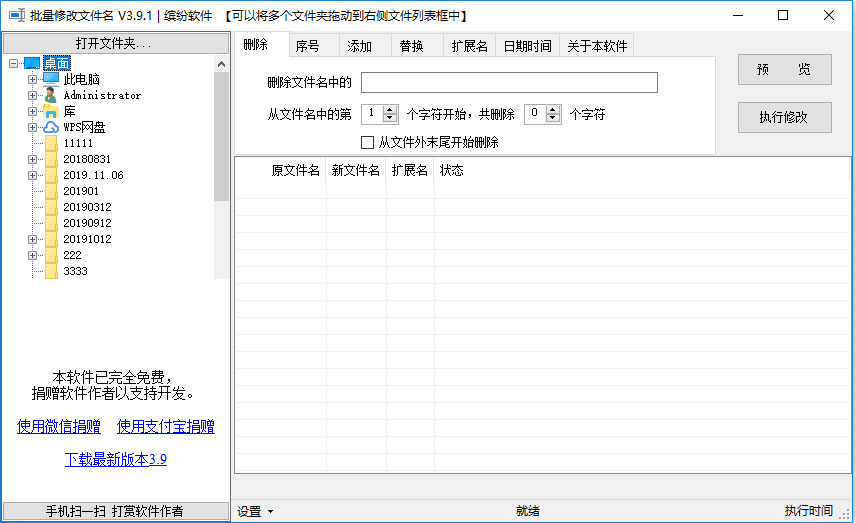Expand the Administrator tree node
Screen dimensions: 856x523
pyautogui.click(x=32, y=95)
